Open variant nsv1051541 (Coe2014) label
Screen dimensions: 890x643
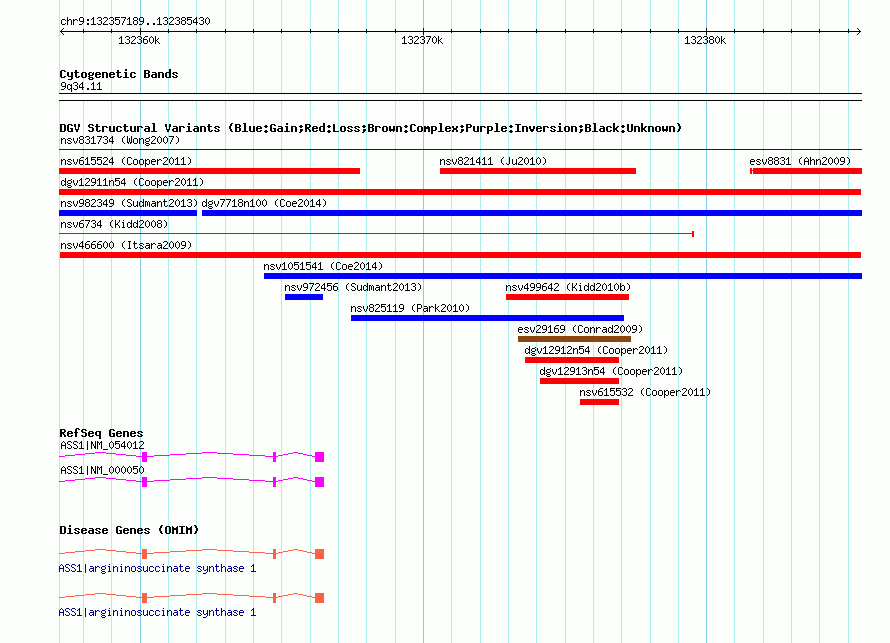pyautogui.click(x=323, y=266)
